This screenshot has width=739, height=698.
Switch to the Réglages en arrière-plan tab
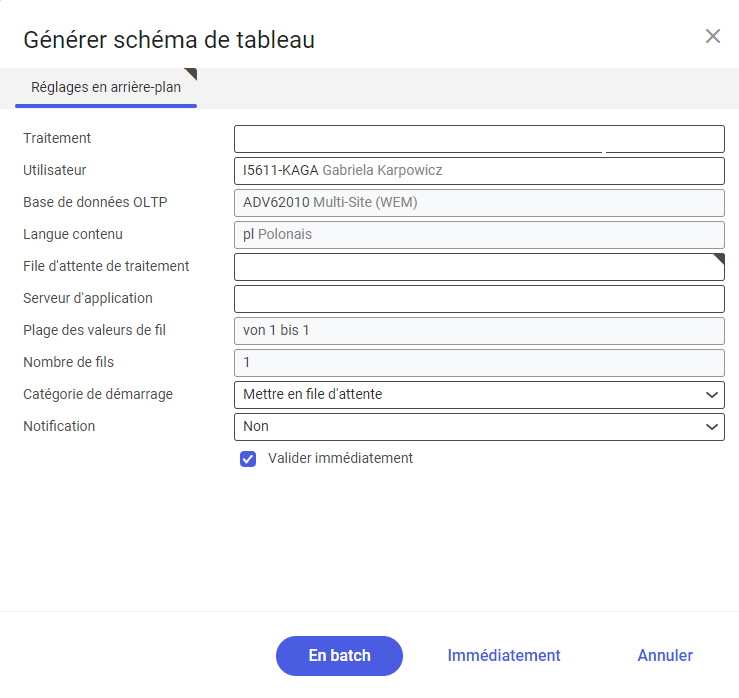click(x=106, y=87)
